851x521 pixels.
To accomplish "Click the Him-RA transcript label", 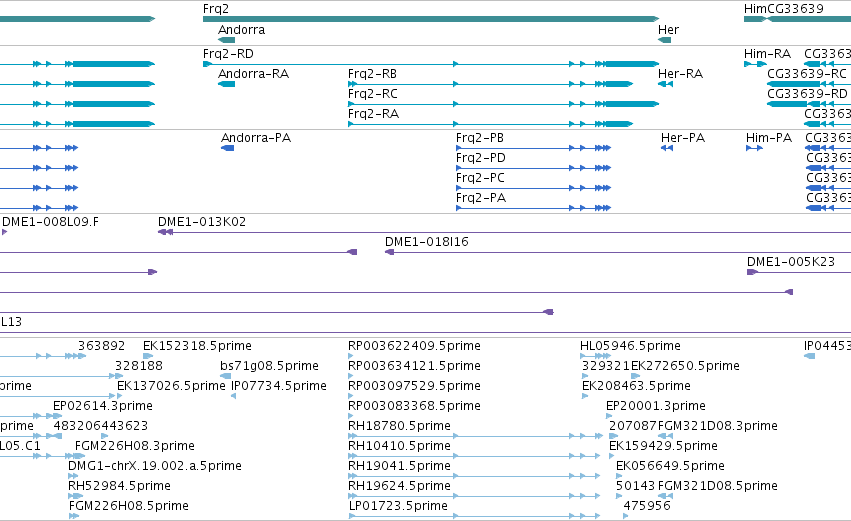I will click(767, 54).
